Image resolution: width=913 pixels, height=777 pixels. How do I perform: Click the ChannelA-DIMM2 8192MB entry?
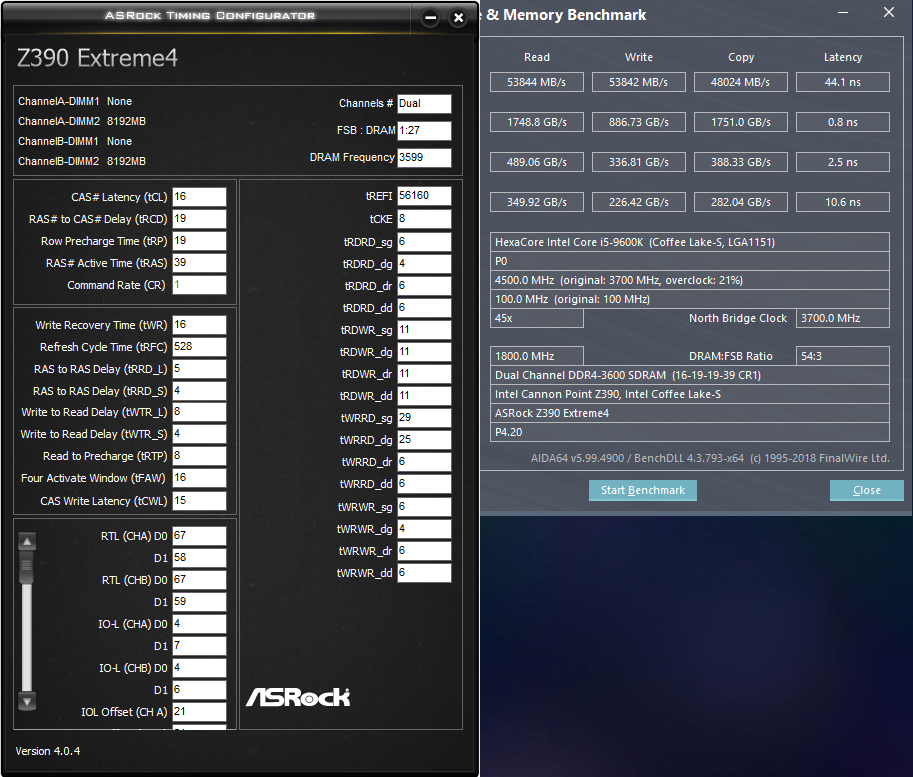[82, 121]
